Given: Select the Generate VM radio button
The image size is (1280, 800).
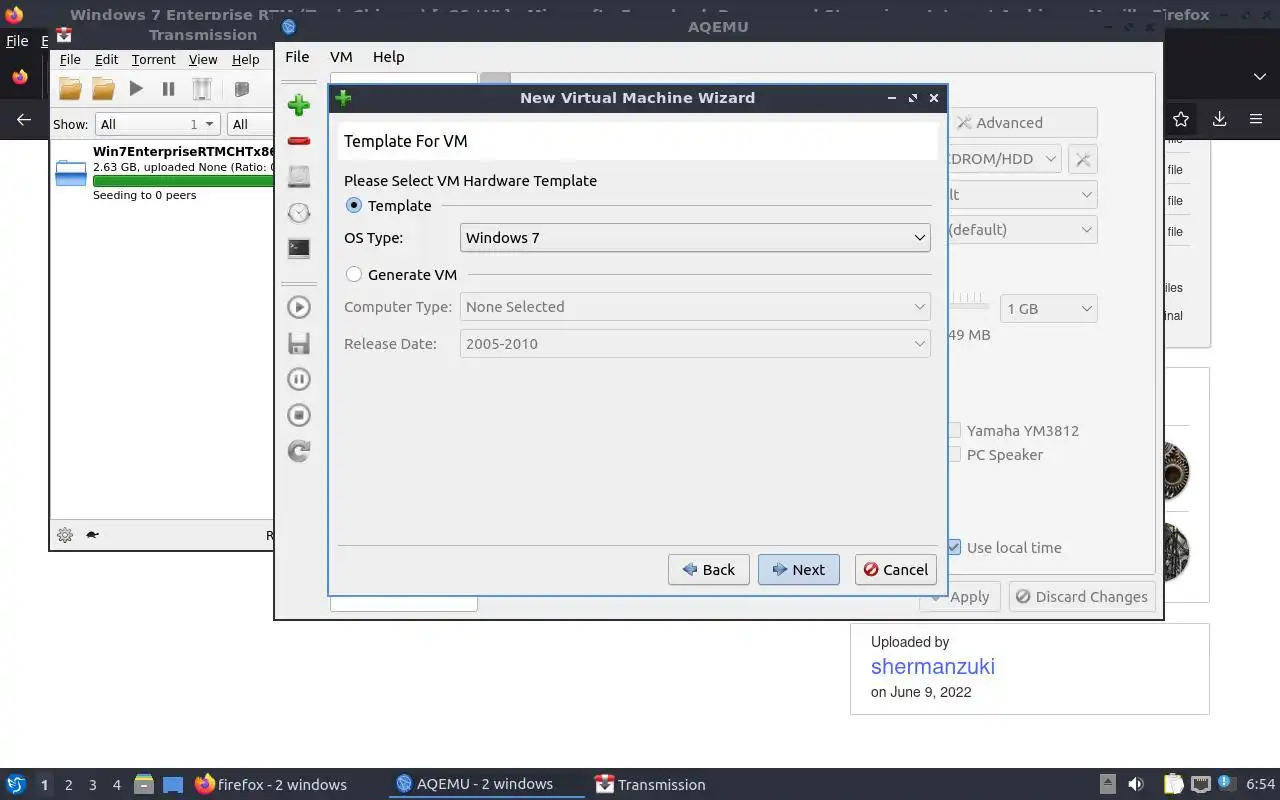Looking at the screenshot, I should 354,274.
